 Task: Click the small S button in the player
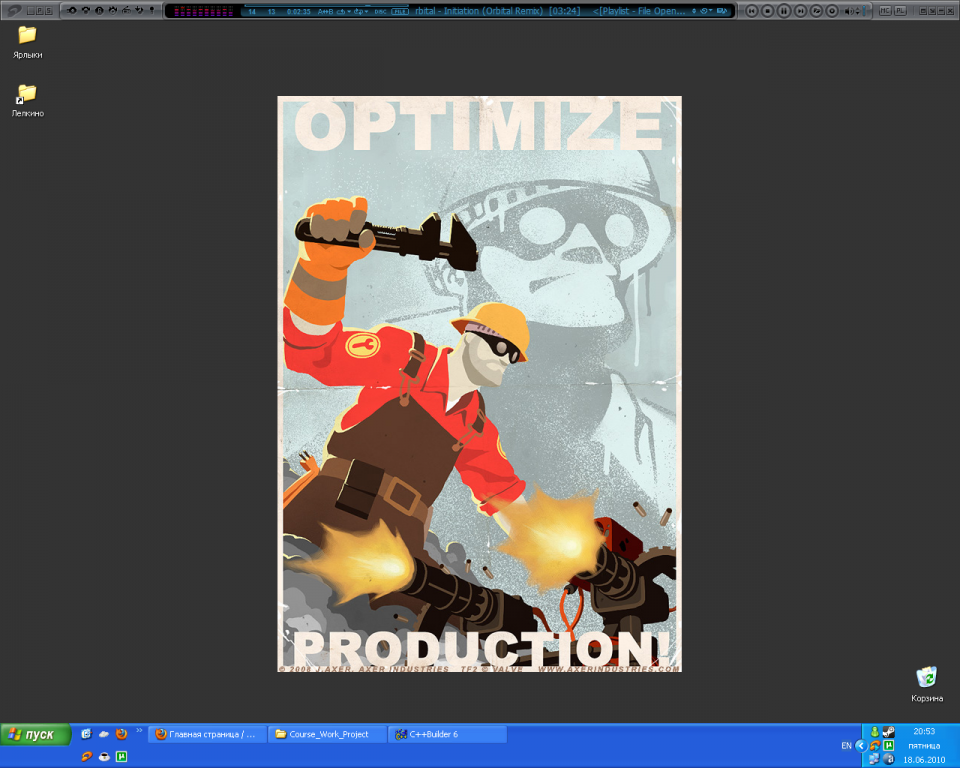(48, 11)
